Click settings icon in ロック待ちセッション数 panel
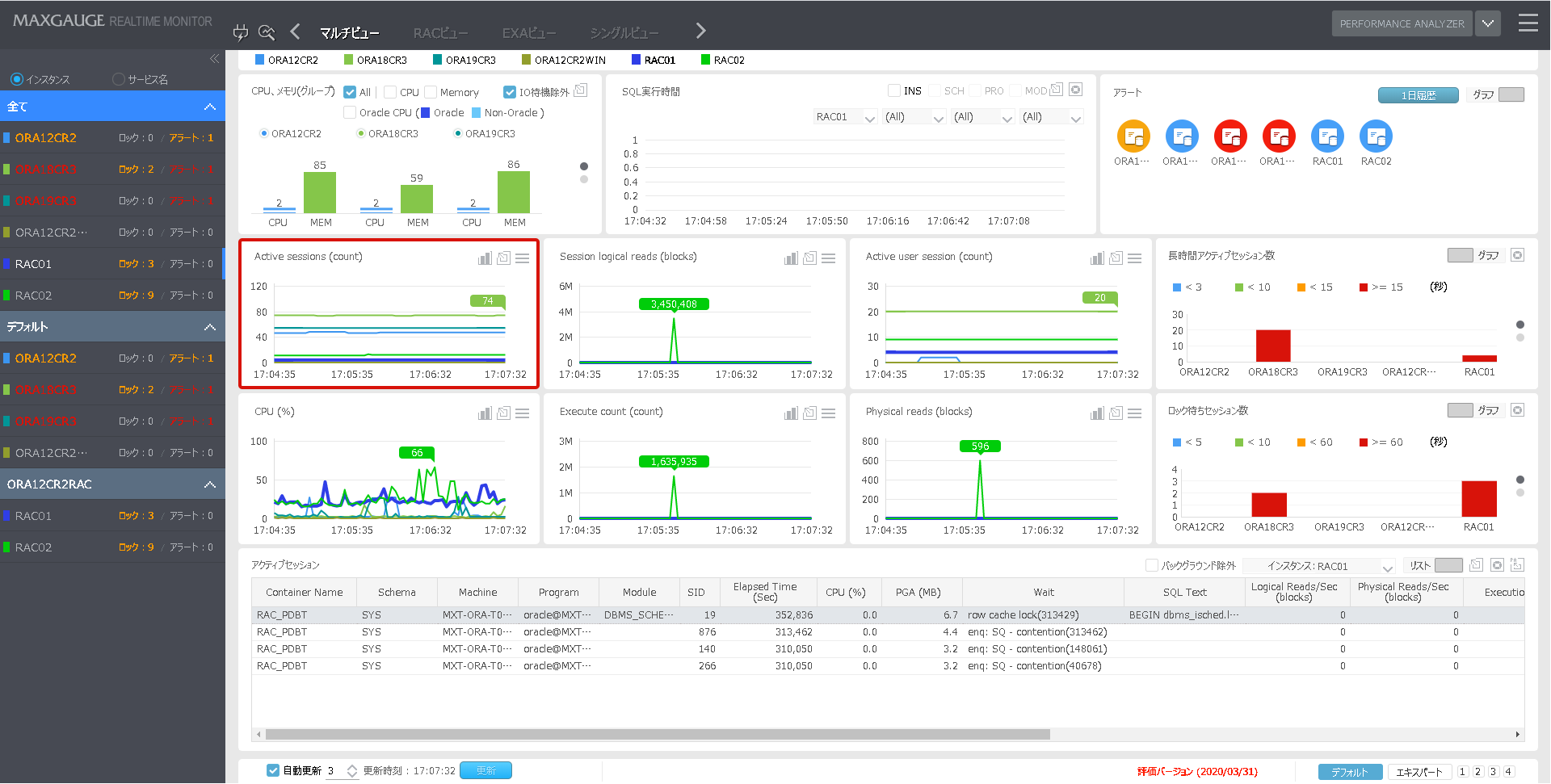Image resolution: width=1551 pixels, height=784 pixels. (1518, 410)
